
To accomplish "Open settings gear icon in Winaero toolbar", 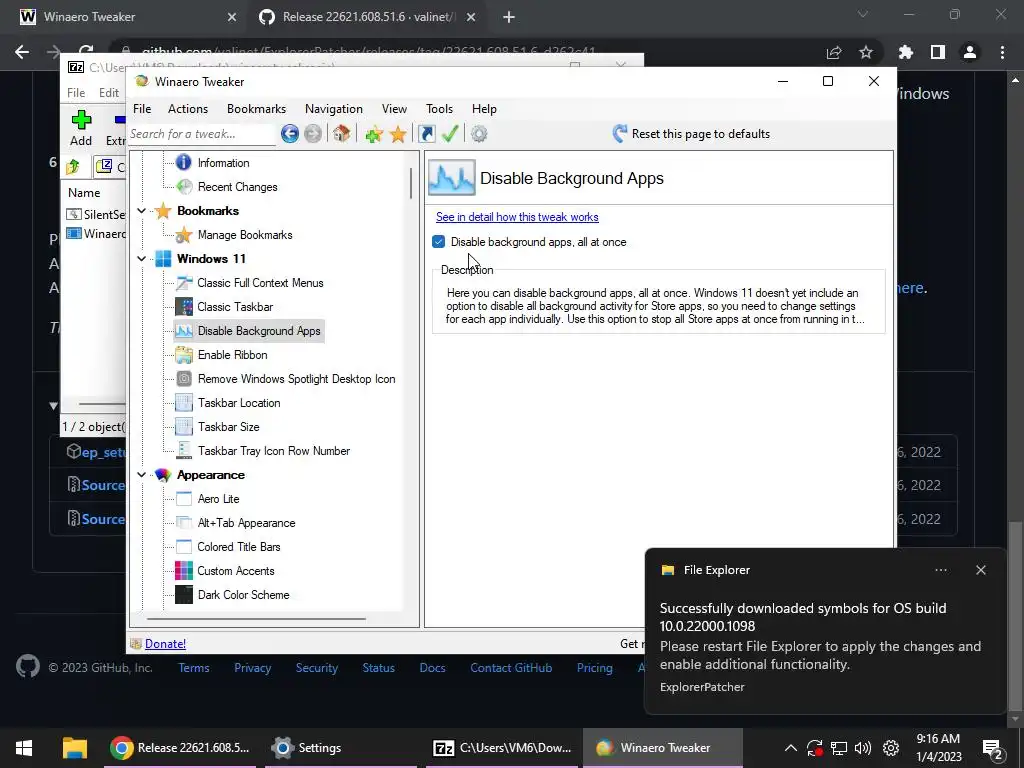I will coord(479,134).
